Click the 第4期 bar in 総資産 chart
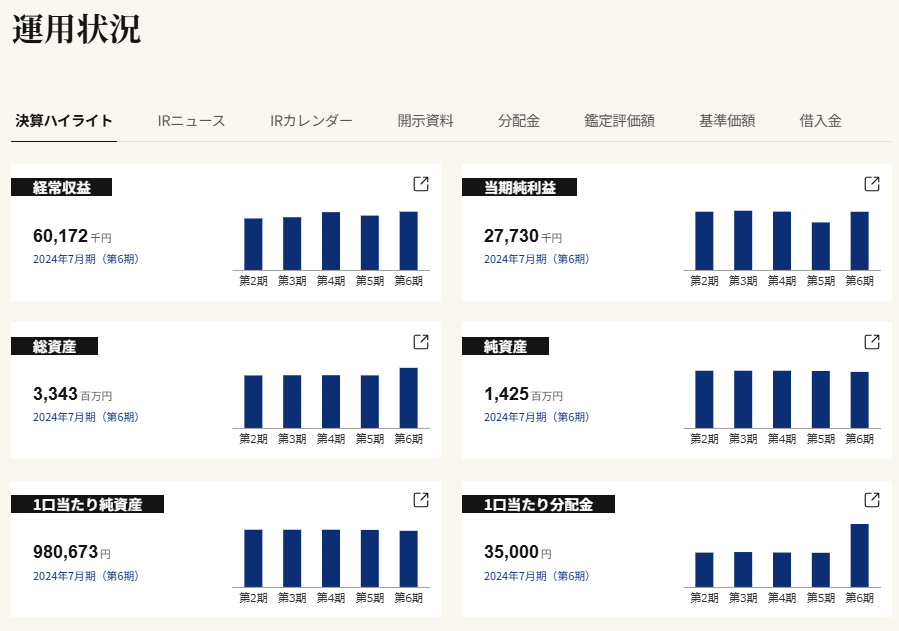The image size is (899, 631). [x=331, y=402]
